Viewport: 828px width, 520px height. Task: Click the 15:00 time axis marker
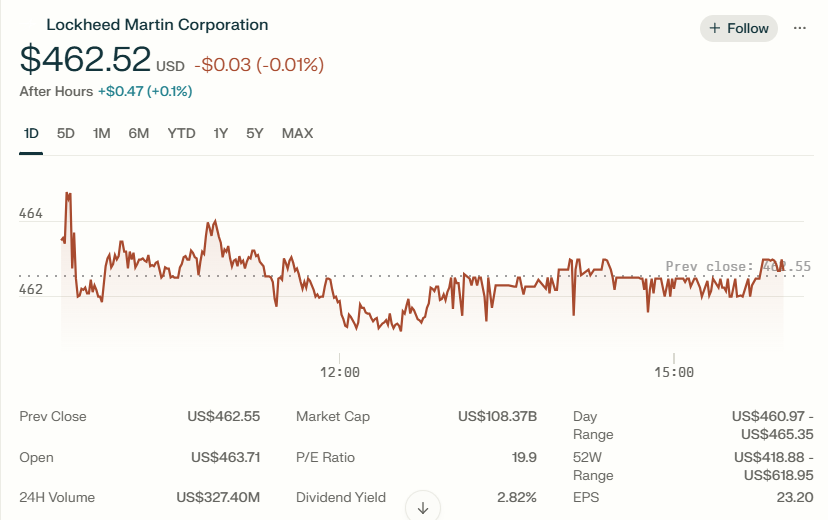(x=674, y=372)
